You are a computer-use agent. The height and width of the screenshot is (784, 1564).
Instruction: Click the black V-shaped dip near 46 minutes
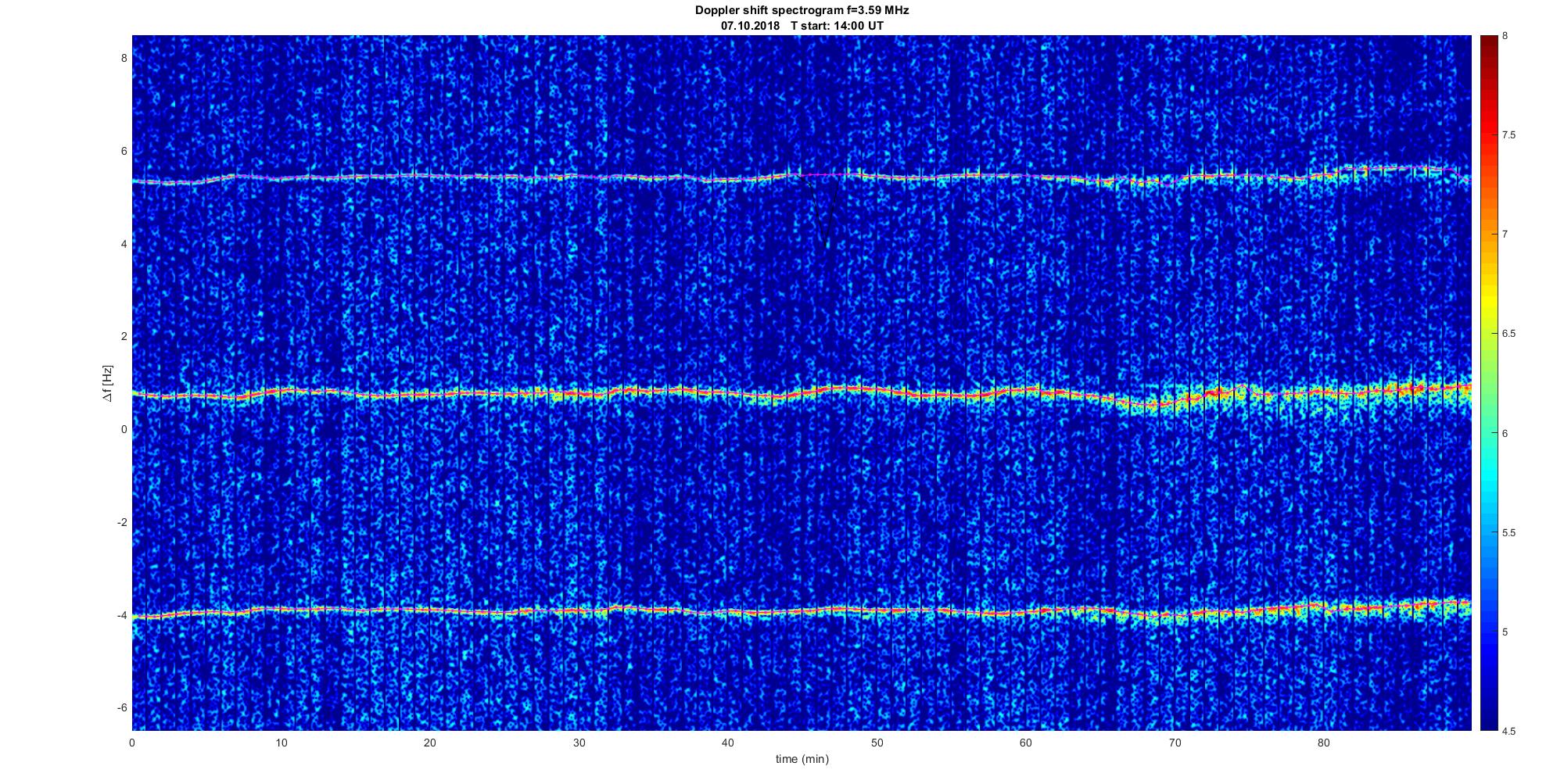click(826, 211)
